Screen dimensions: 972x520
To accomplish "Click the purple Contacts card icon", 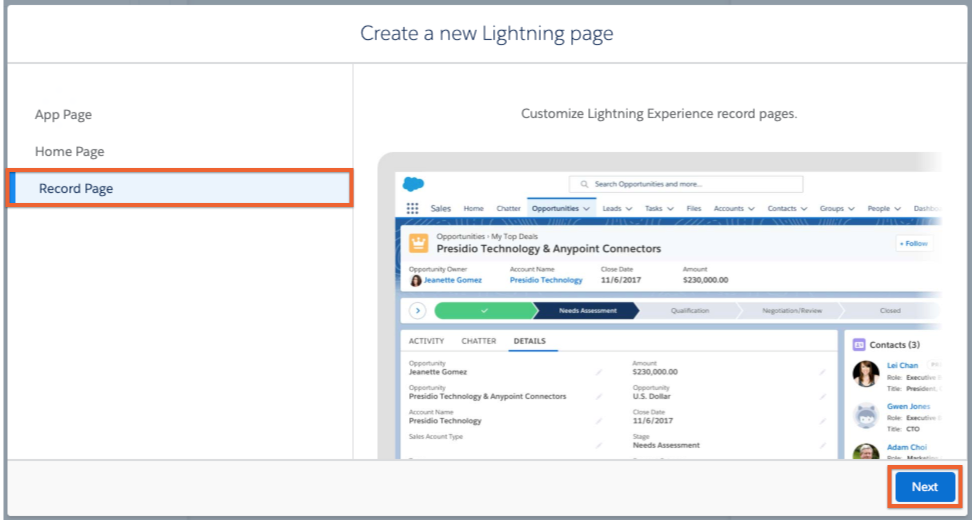I will click(x=859, y=344).
